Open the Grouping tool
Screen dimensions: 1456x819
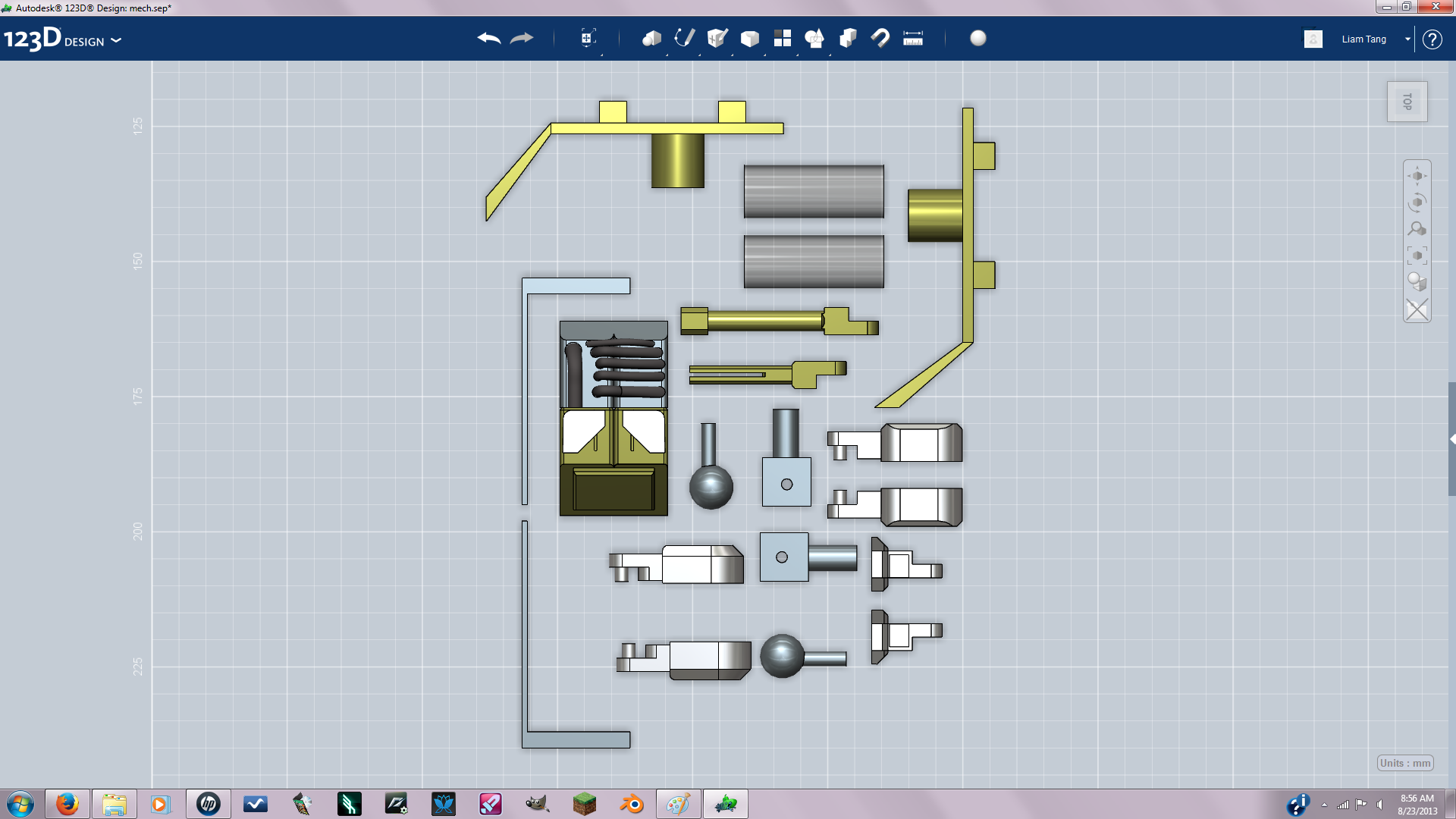[x=814, y=38]
